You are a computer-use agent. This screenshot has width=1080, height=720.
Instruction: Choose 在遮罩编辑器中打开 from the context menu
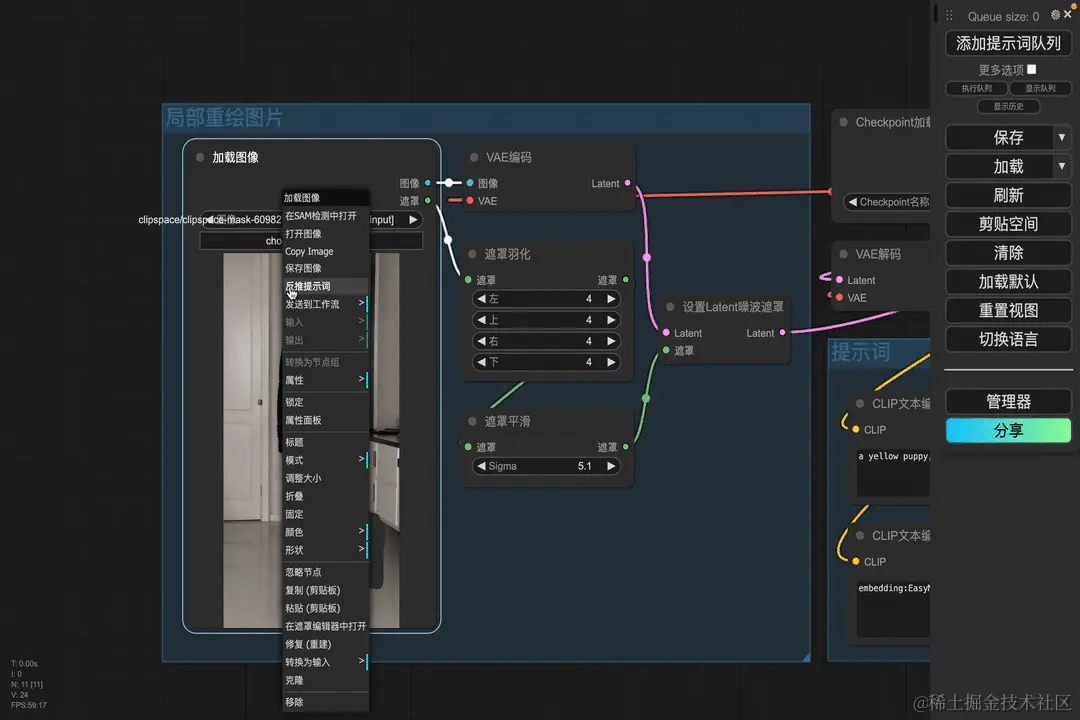point(325,626)
